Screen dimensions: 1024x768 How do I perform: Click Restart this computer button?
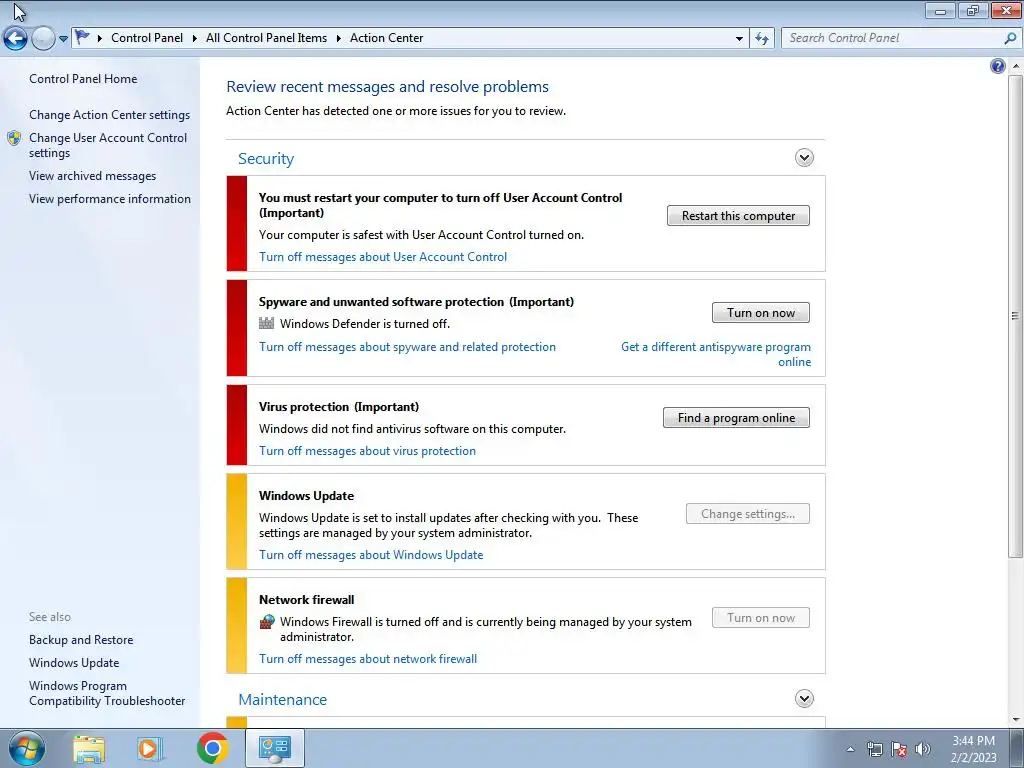738,216
